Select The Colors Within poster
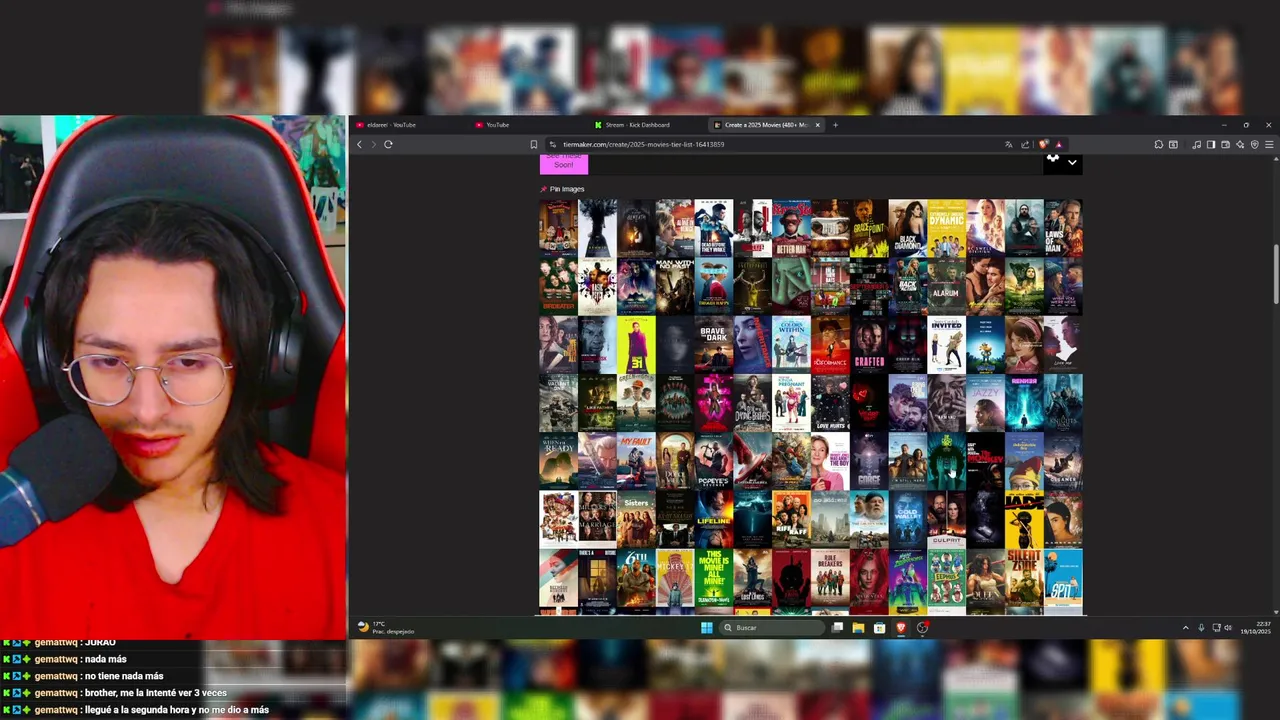Viewport: 1280px width, 720px height. (791, 345)
